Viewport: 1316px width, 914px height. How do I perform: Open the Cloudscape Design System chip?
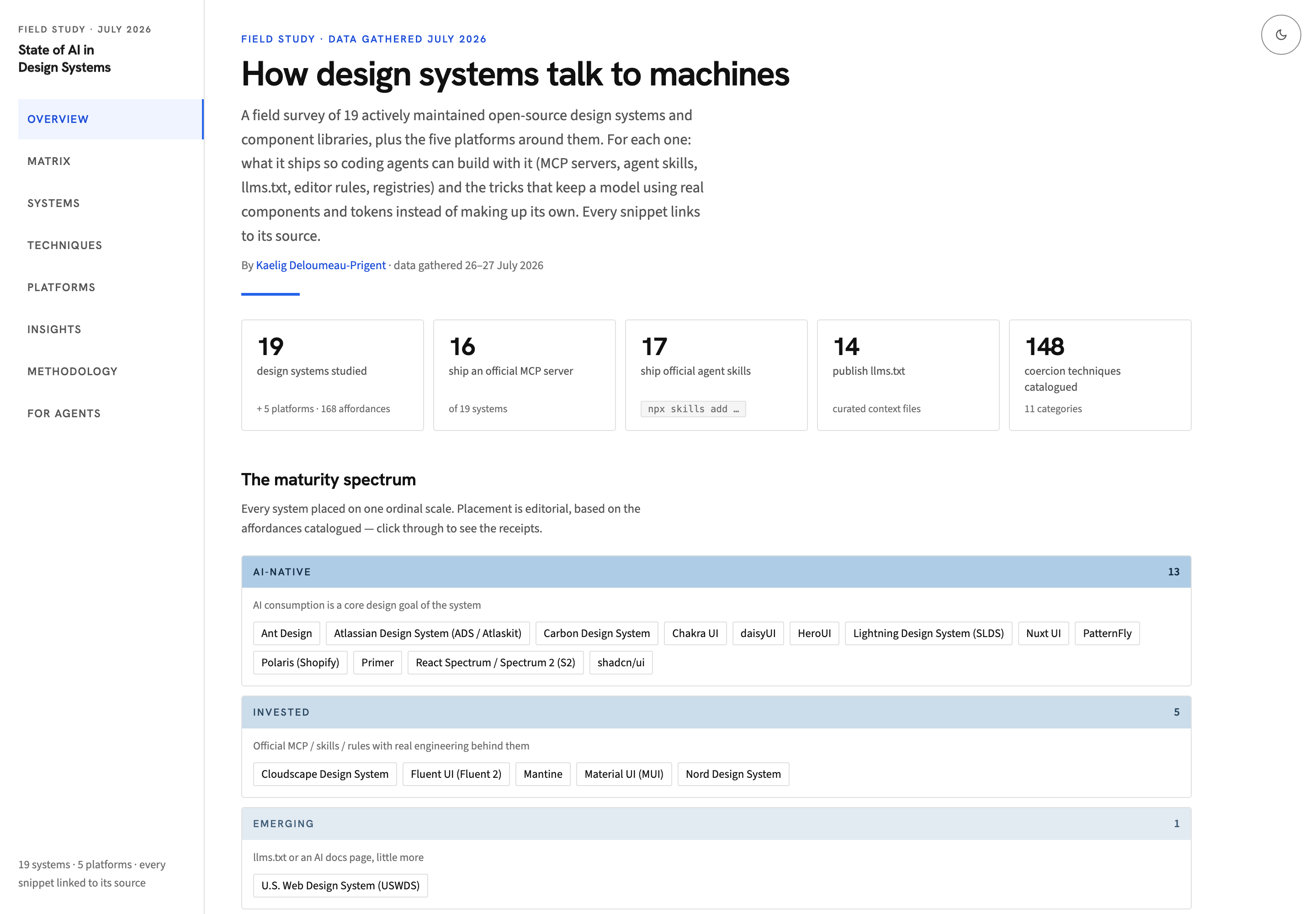point(325,774)
